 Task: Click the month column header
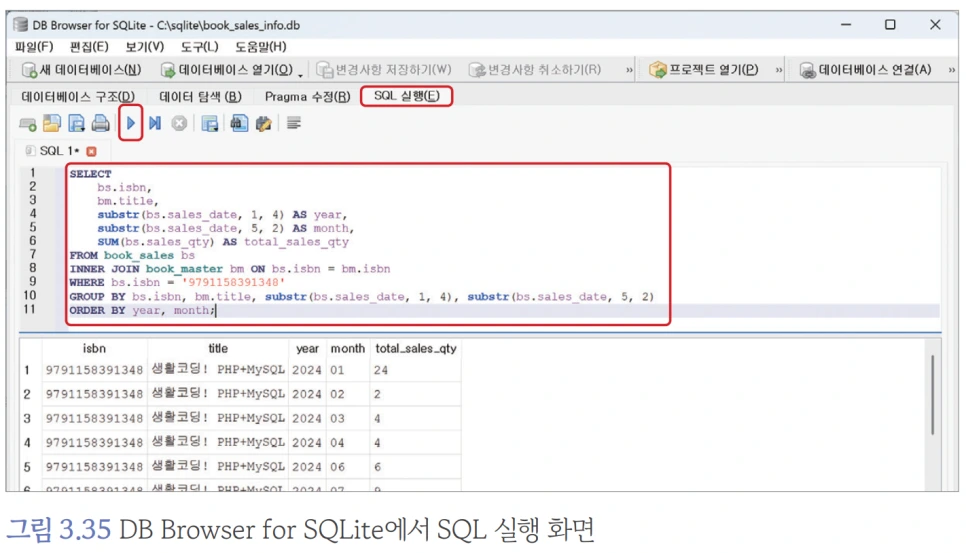click(347, 349)
